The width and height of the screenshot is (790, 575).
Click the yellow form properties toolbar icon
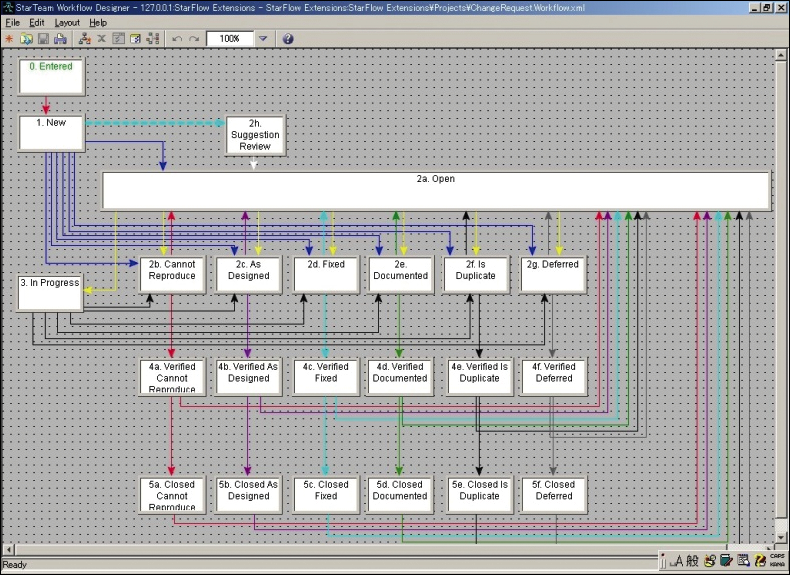point(135,39)
